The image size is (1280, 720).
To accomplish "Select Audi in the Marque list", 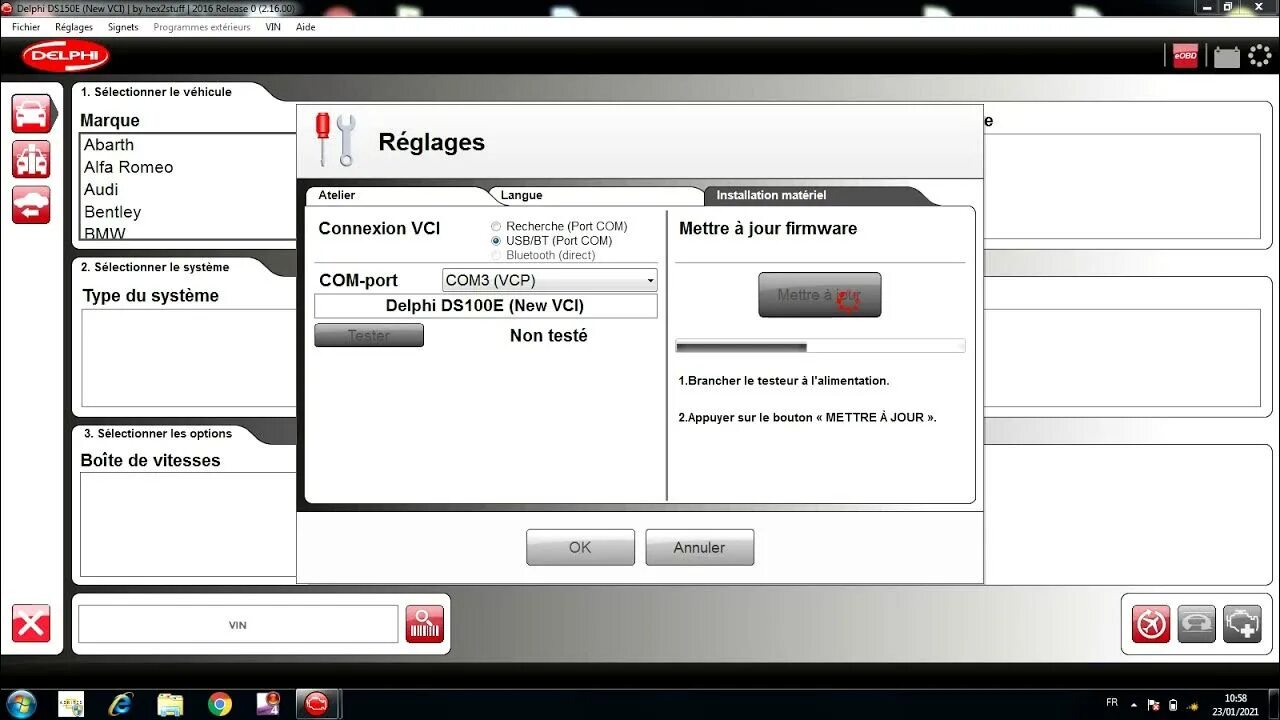I will pos(101,189).
